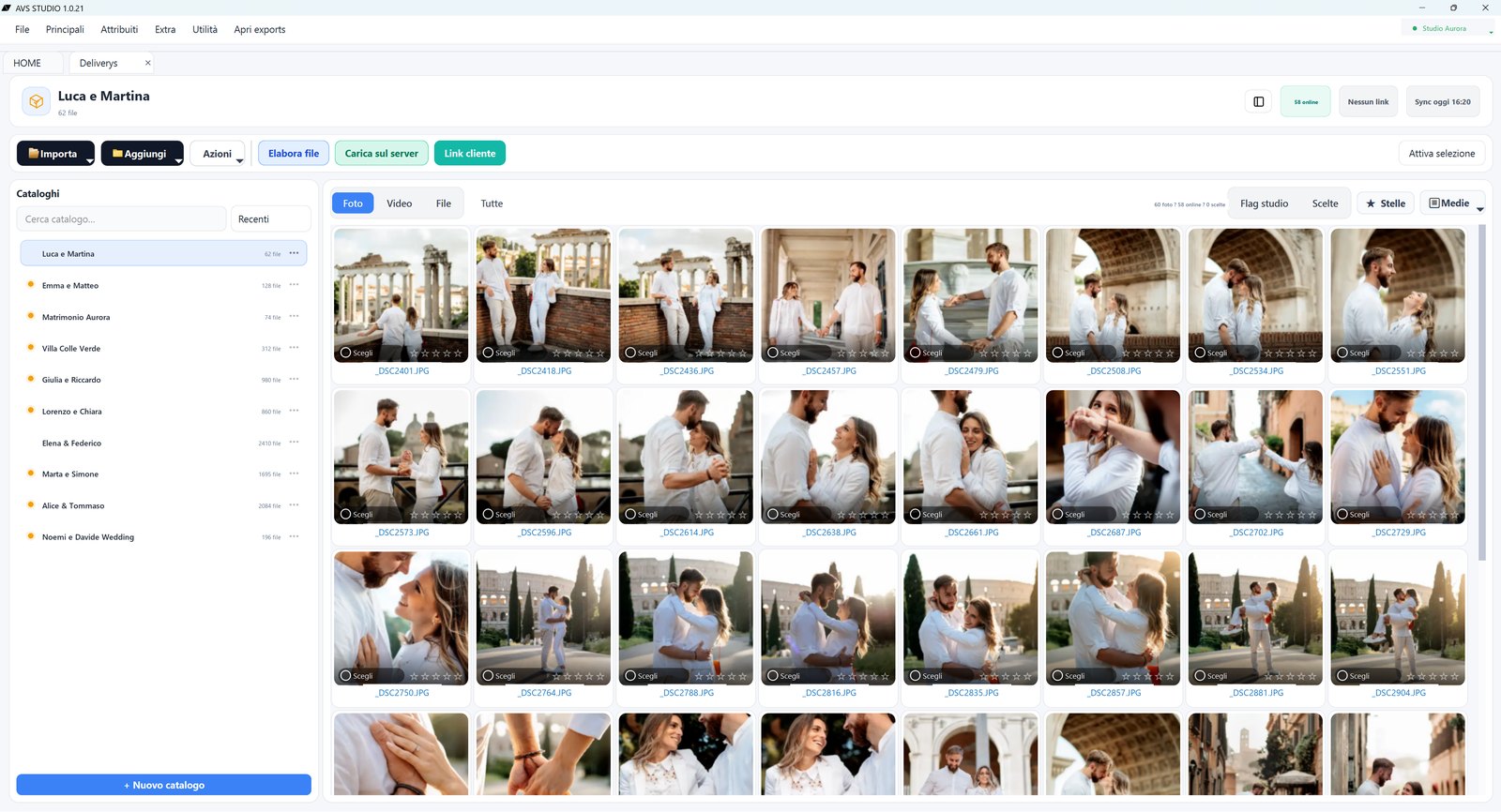Click in the Cerca catalogo search field
The image size is (1501, 812).
coord(121,218)
